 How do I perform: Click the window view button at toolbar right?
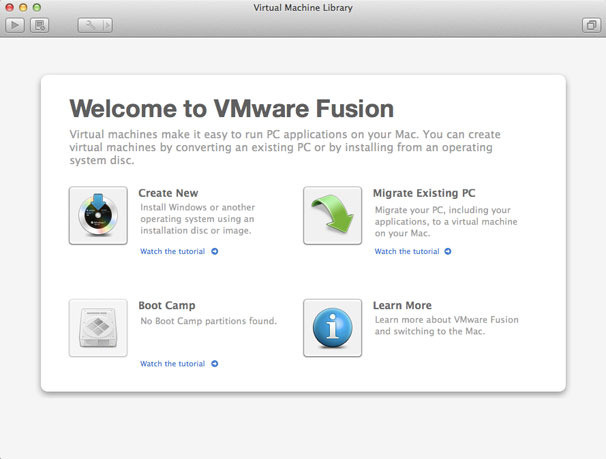coord(590,25)
